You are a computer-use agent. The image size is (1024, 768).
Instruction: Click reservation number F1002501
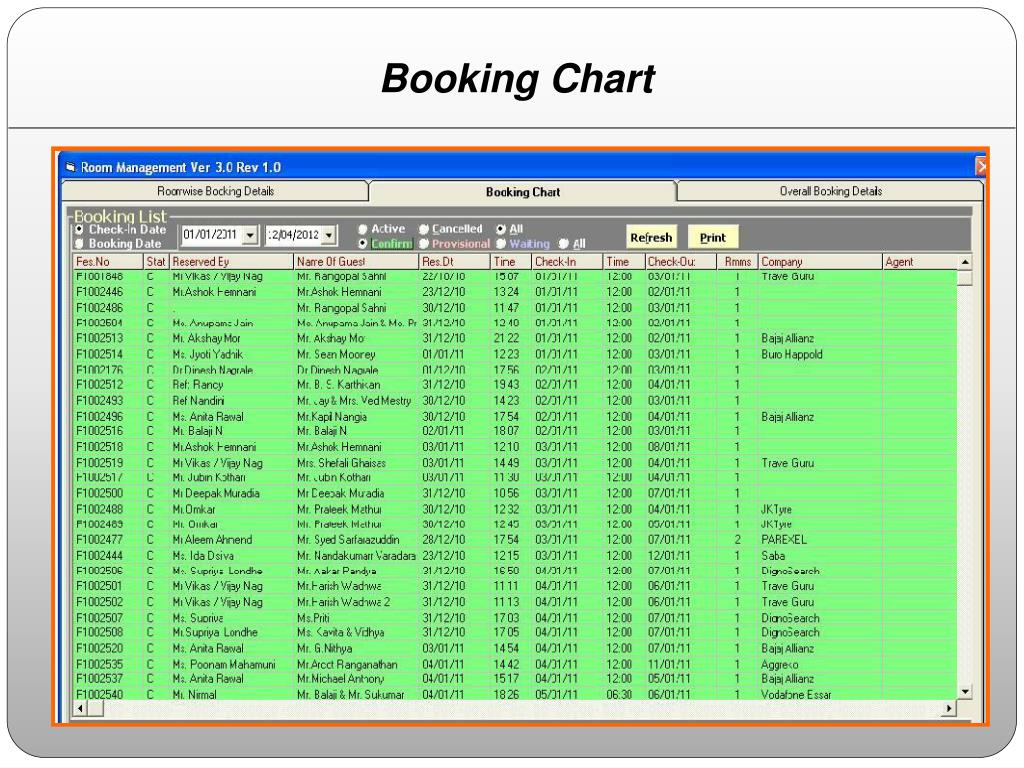99,586
